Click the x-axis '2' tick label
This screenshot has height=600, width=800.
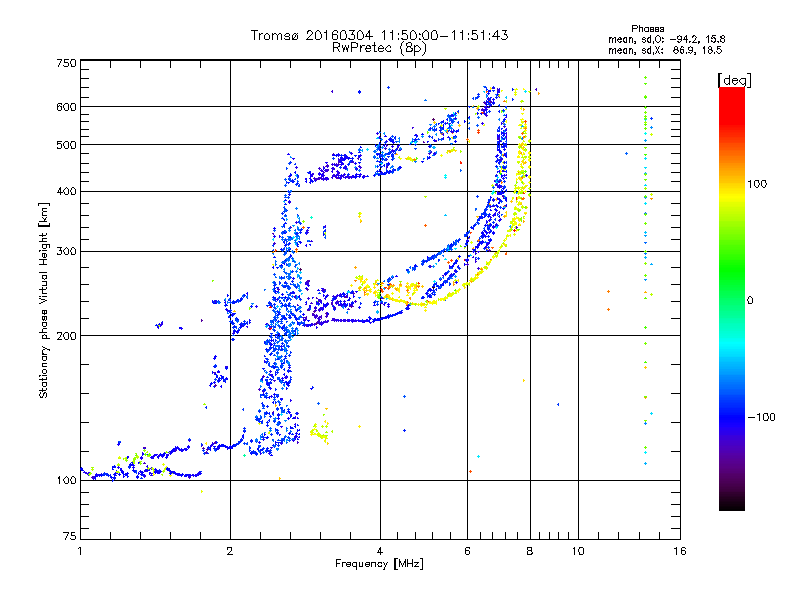pos(230,551)
